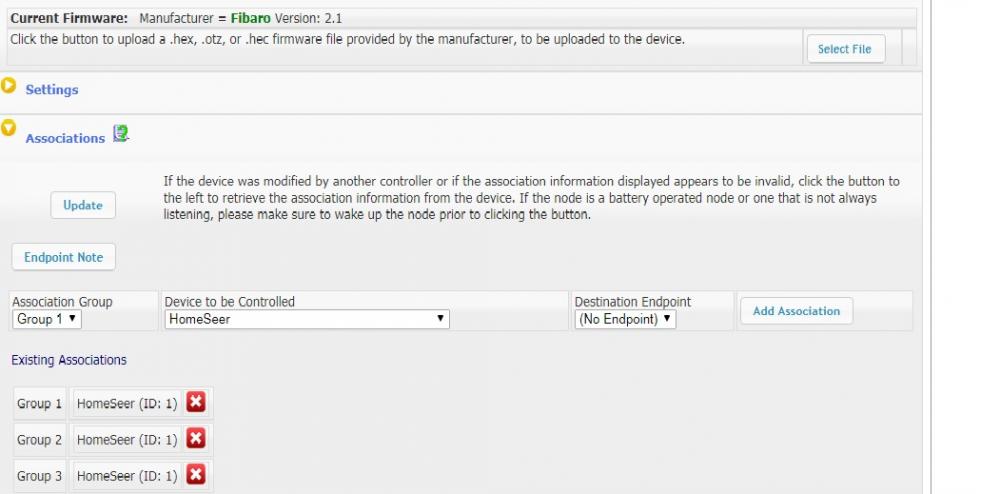This screenshot has height=494, width=1000.
Task: Click the Associations section title
Action: click(x=65, y=139)
